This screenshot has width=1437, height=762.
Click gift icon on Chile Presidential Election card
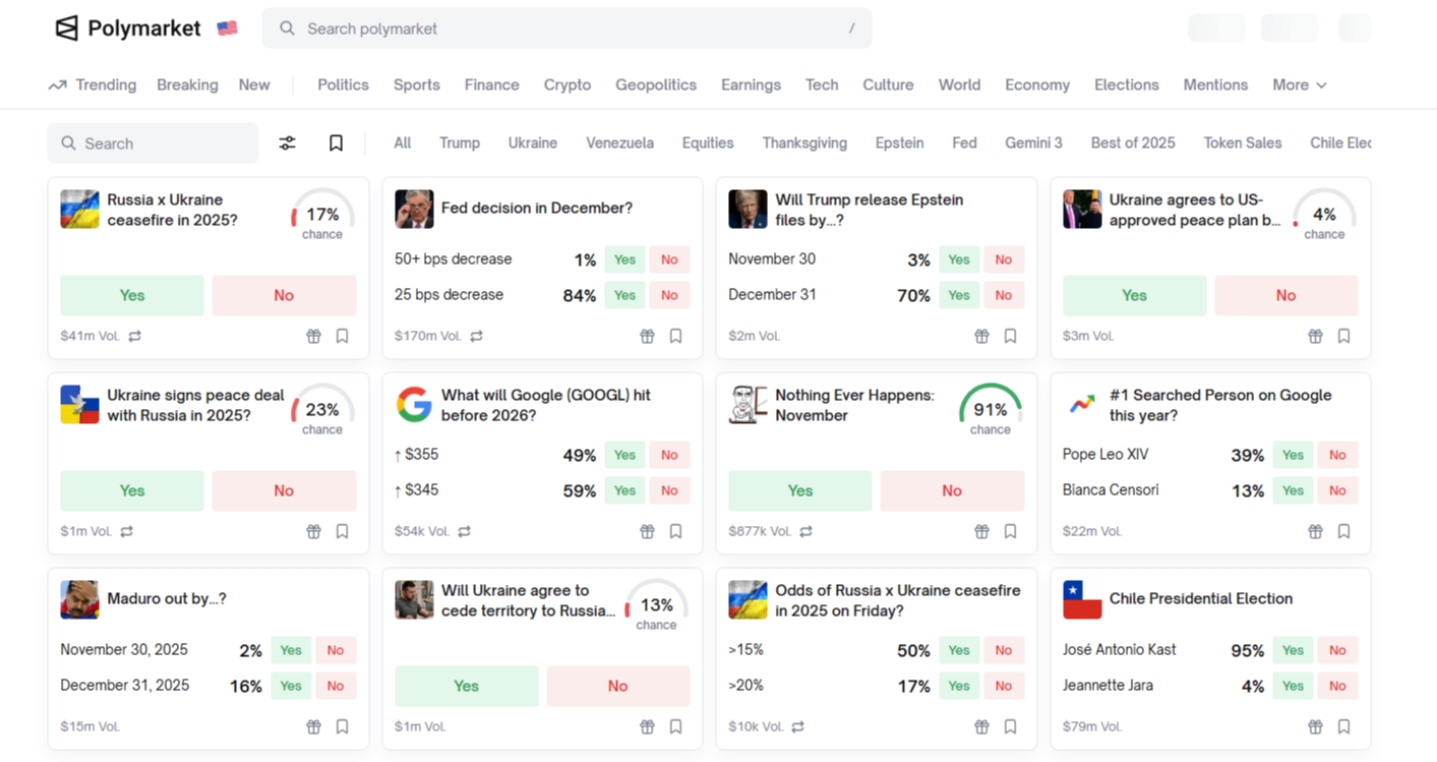click(x=1316, y=727)
